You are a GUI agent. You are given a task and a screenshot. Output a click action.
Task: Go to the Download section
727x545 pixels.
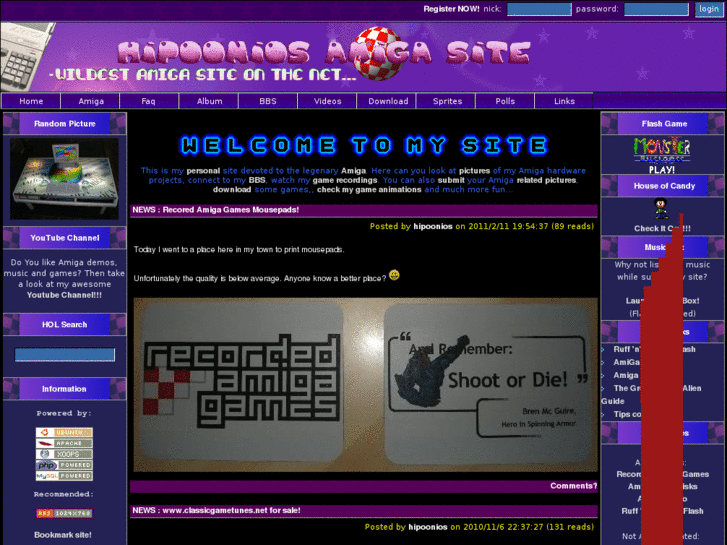(388, 101)
